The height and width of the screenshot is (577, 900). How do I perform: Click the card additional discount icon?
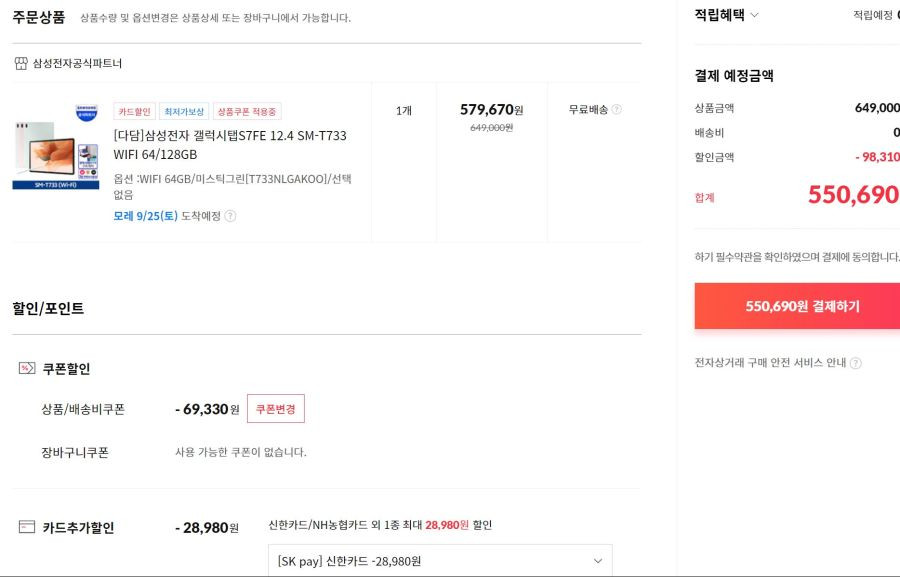[x=27, y=526]
